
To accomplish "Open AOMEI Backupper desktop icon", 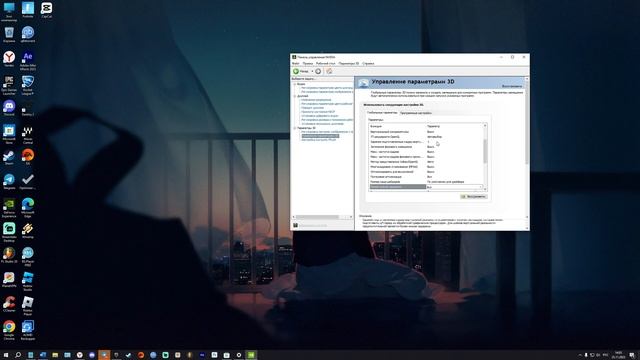I will pyautogui.click(x=28, y=330).
